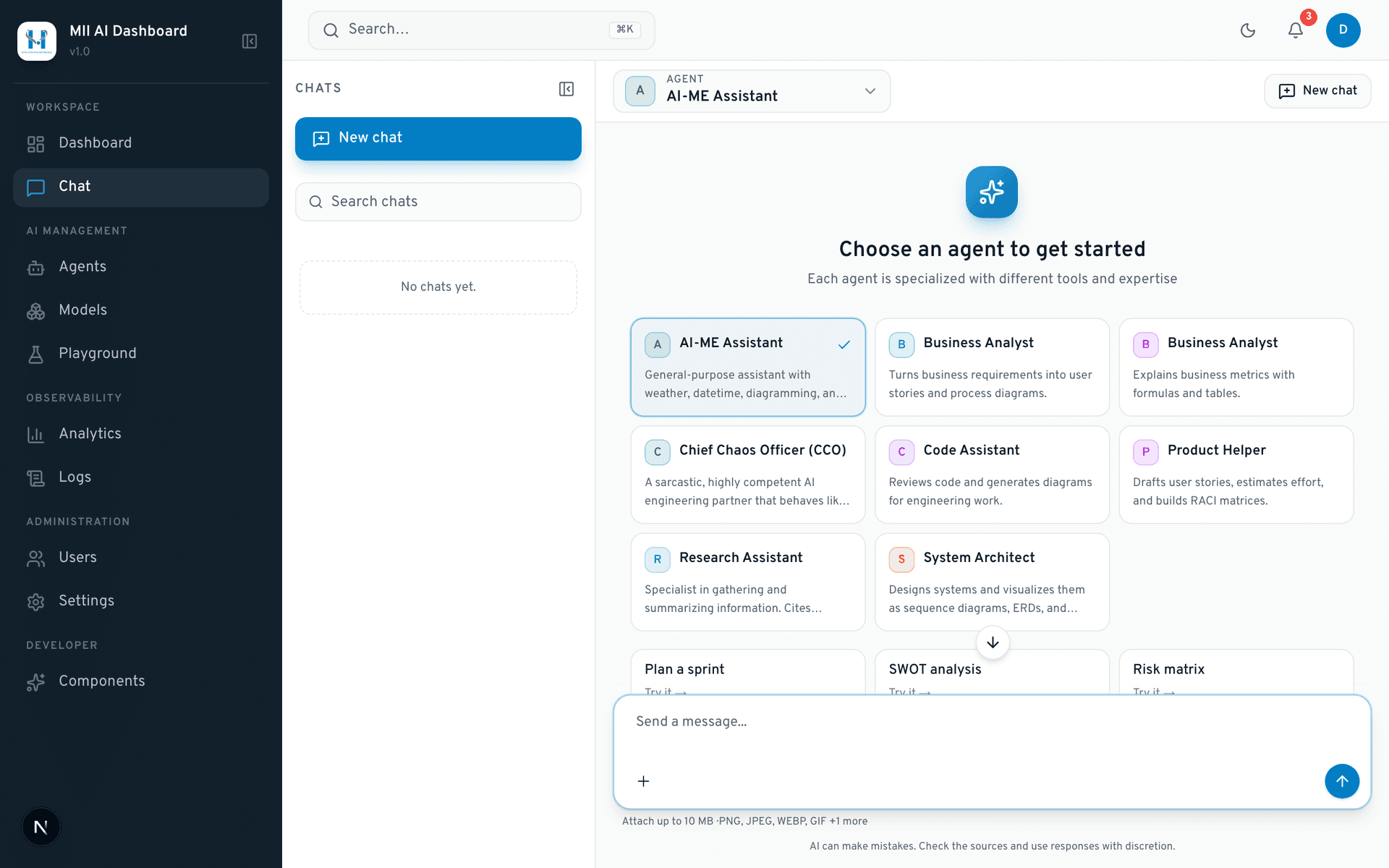1389x868 pixels.
Task: Click the Analytics bar chart icon
Action: (x=35, y=435)
